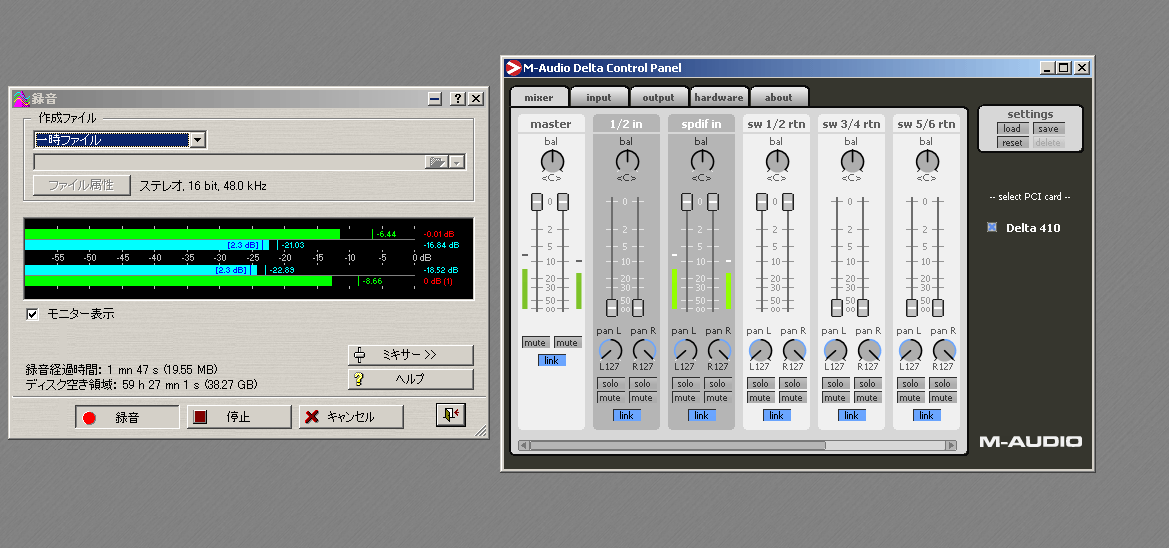
Task: Click the M-Audio logo in title bar
Action: (512, 68)
